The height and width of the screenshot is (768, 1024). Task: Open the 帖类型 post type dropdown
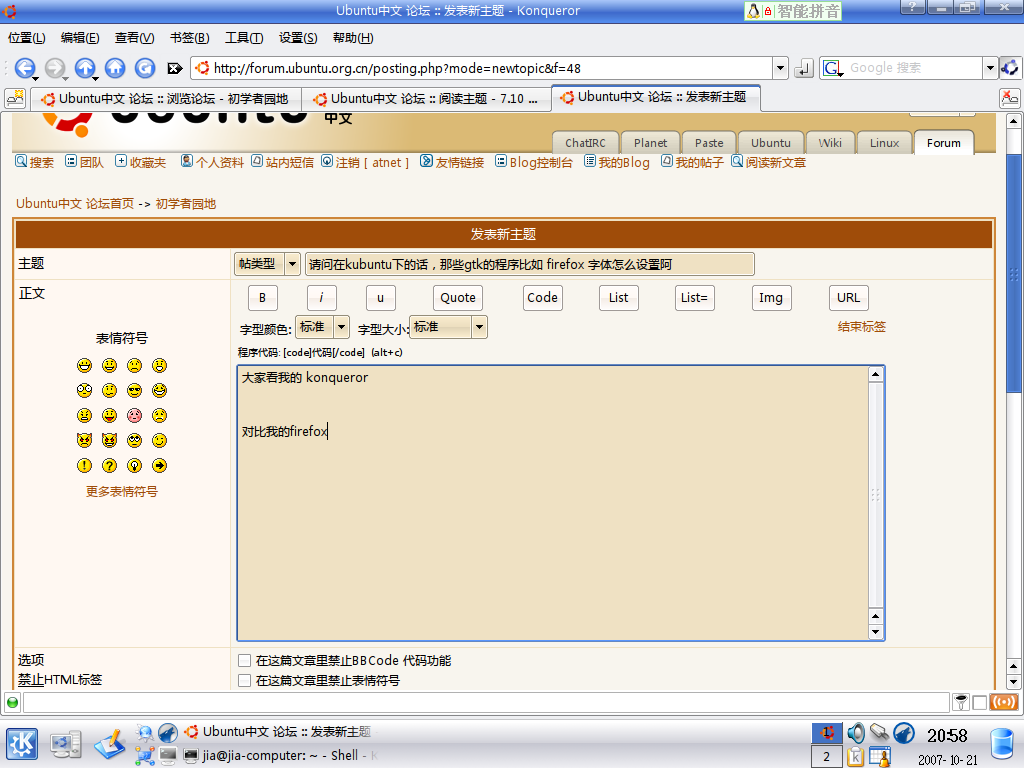267,264
